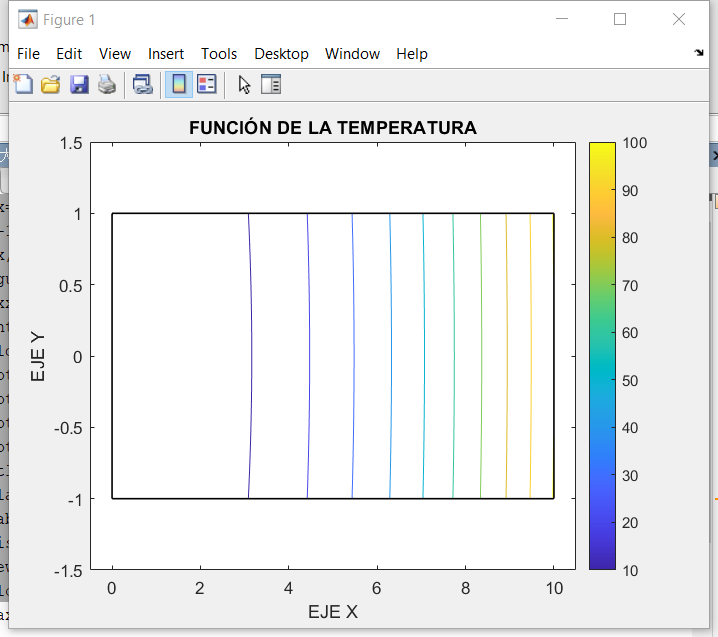Open the Edit menu
This screenshot has width=718, height=637.
[69, 54]
